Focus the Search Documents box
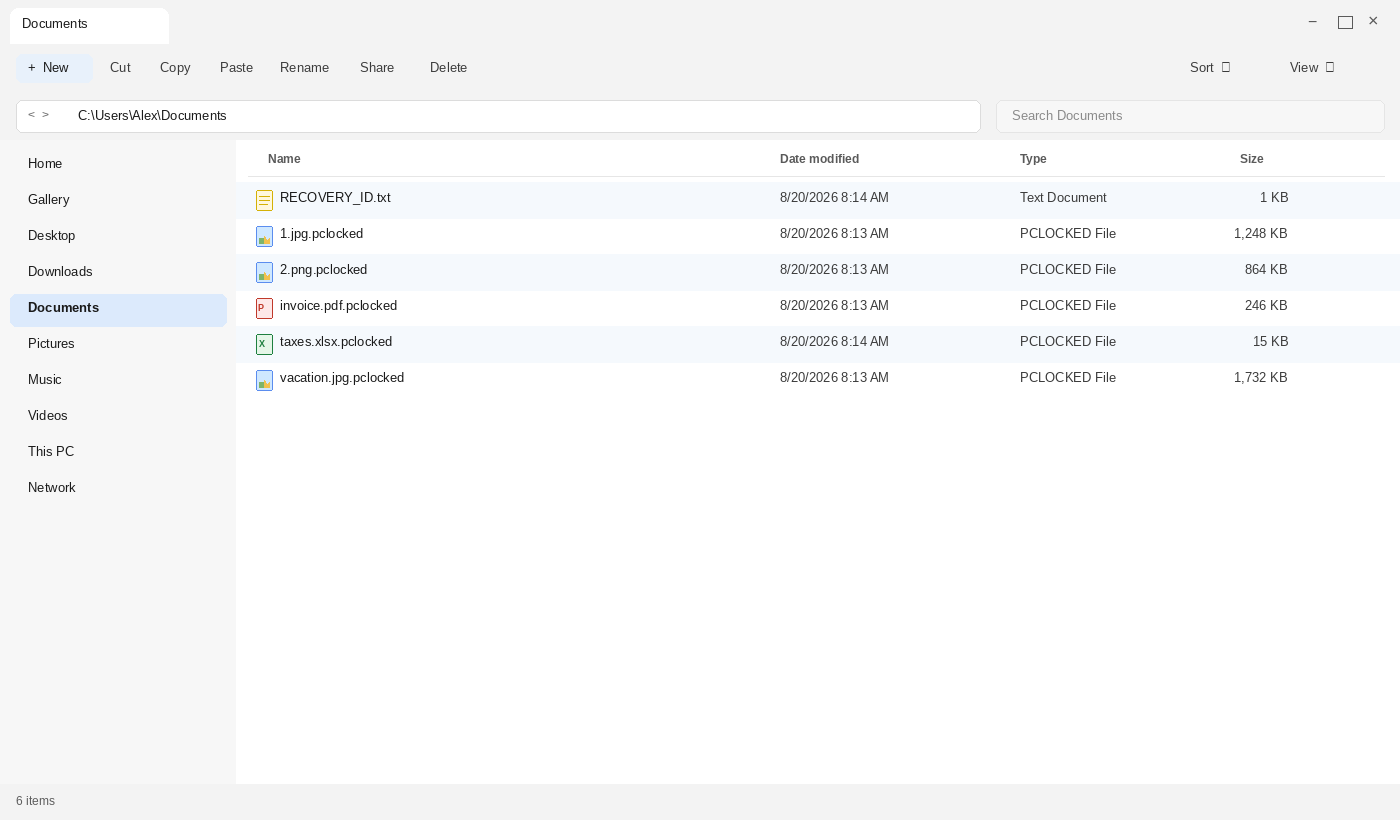Viewport: 1400px width, 820px height. [x=1190, y=116]
